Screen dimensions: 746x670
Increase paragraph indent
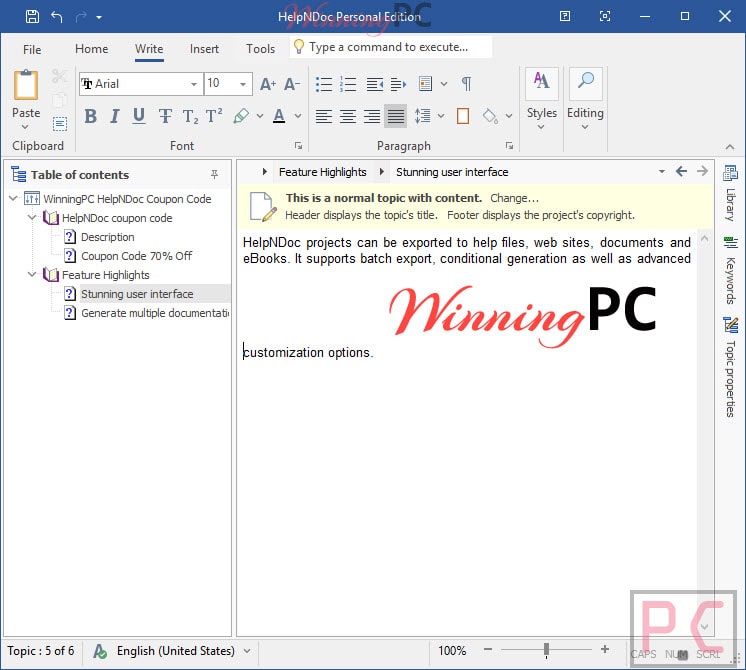[x=398, y=84]
